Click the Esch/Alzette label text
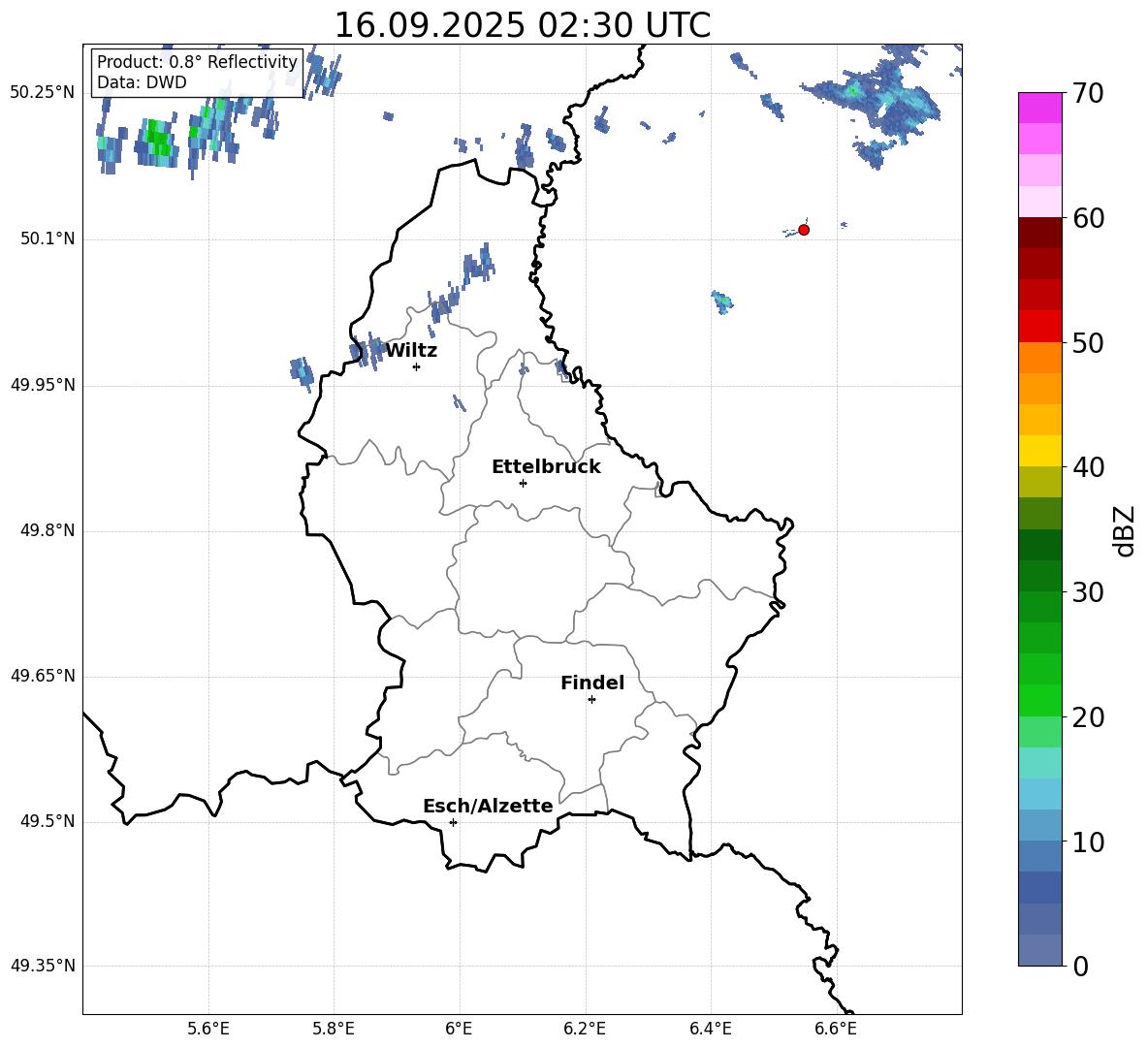Image resolution: width=1148 pixels, height=1048 pixels. [x=488, y=806]
